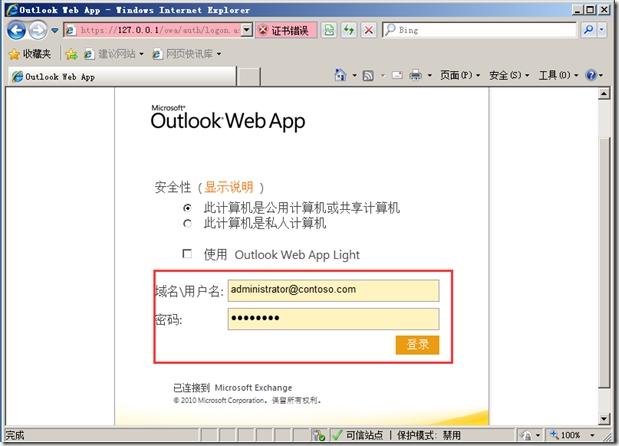Click the 可信站点 security zone indicator
Viewport: 619px width, 446px height.
[358, 435]
